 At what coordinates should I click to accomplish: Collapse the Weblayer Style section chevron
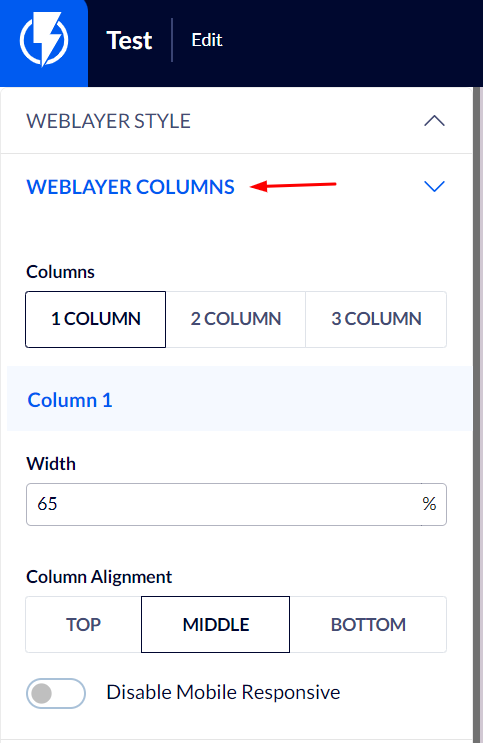[x=434, y=121]
